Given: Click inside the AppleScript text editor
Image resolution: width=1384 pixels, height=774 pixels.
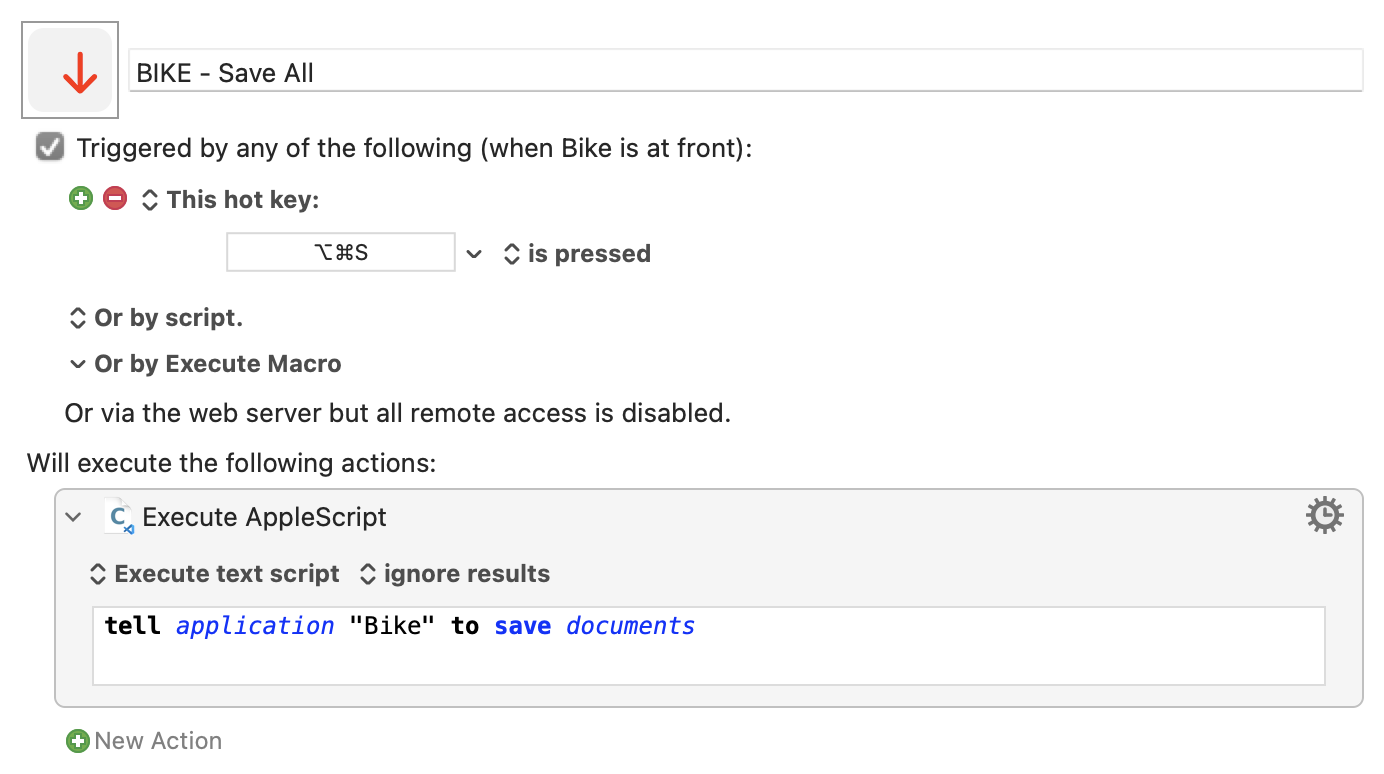Looking at the screenshot, I should pos(709,646).
